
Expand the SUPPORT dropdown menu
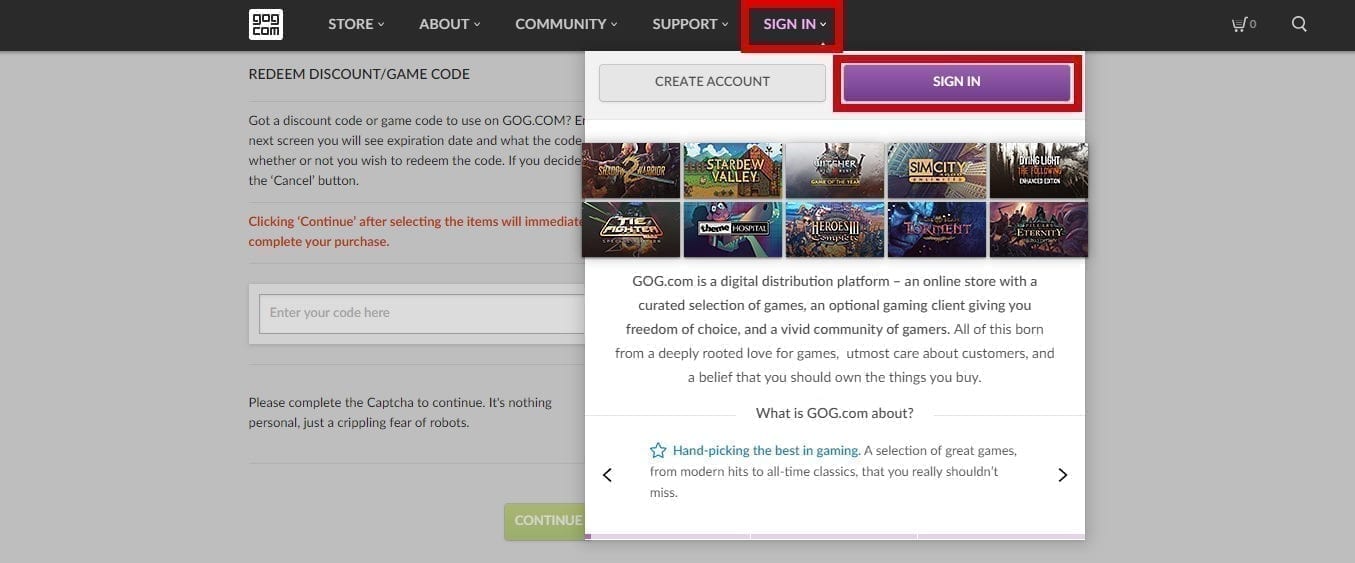[690, 24]
